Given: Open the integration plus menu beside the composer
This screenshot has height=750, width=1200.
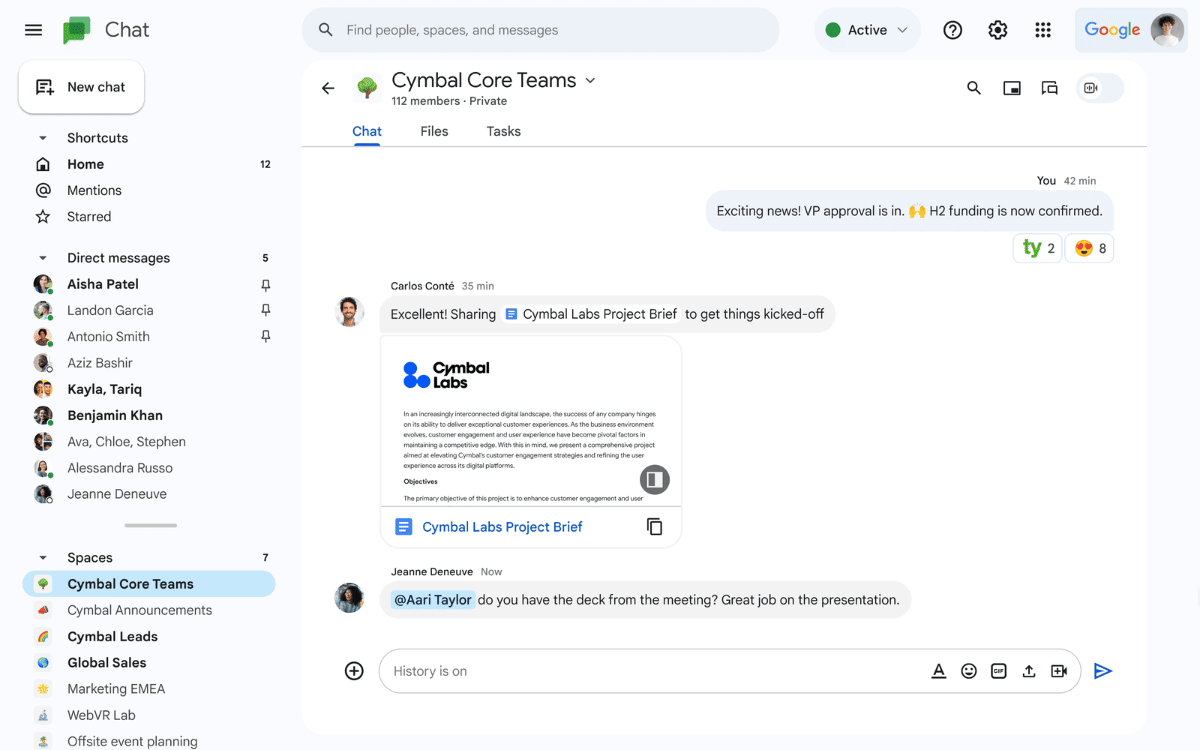Looking at the screenshot, I should (x=354, y=671).
